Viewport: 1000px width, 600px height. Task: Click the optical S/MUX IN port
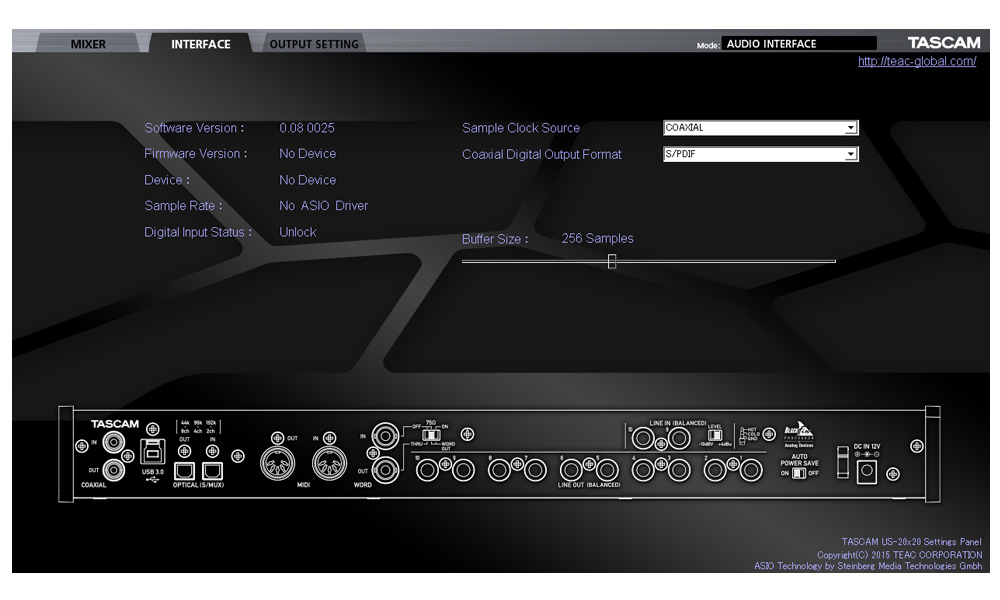(x=212, y=471)
